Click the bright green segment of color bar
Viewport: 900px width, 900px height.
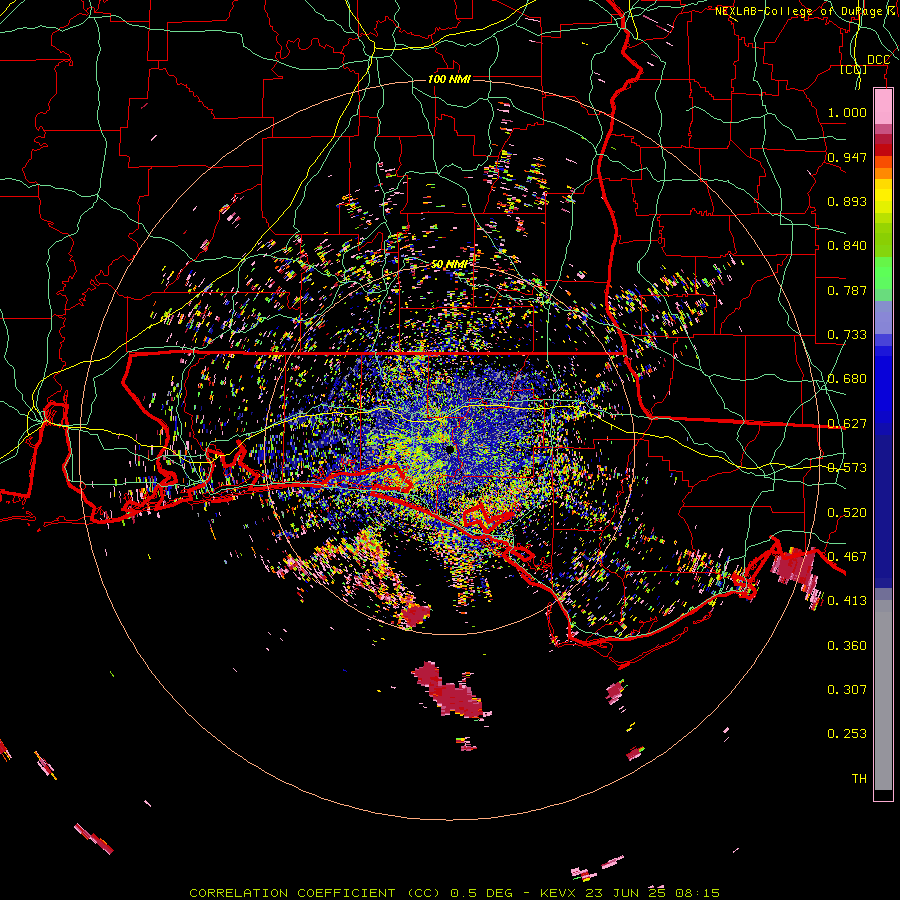[x=883, y=273]
